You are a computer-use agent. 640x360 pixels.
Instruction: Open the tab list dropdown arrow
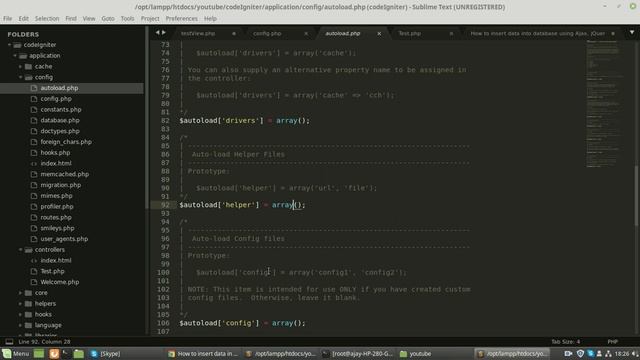(x=631, y=33)
